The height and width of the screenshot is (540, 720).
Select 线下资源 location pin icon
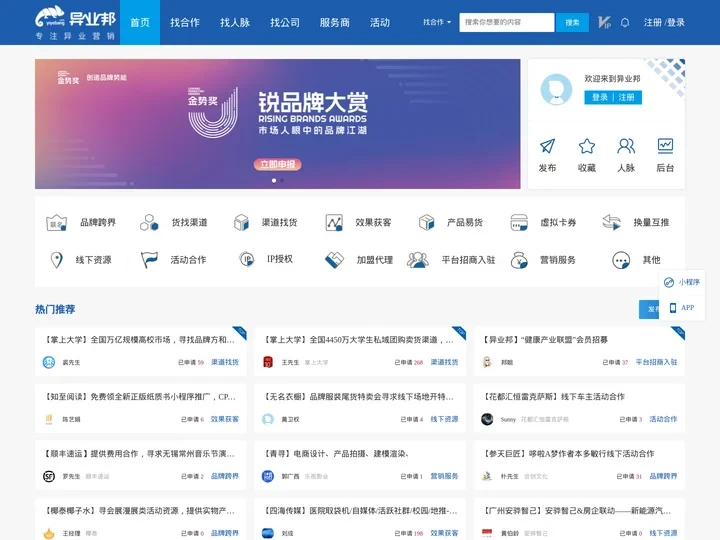click(x=56, y=260)
